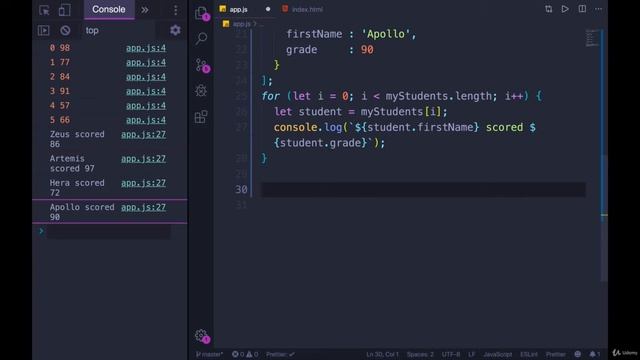The width and height of the screenshot is (640, 360).
Task: Open the VS Code Run and Debug icon
Action: pos(201,91)
